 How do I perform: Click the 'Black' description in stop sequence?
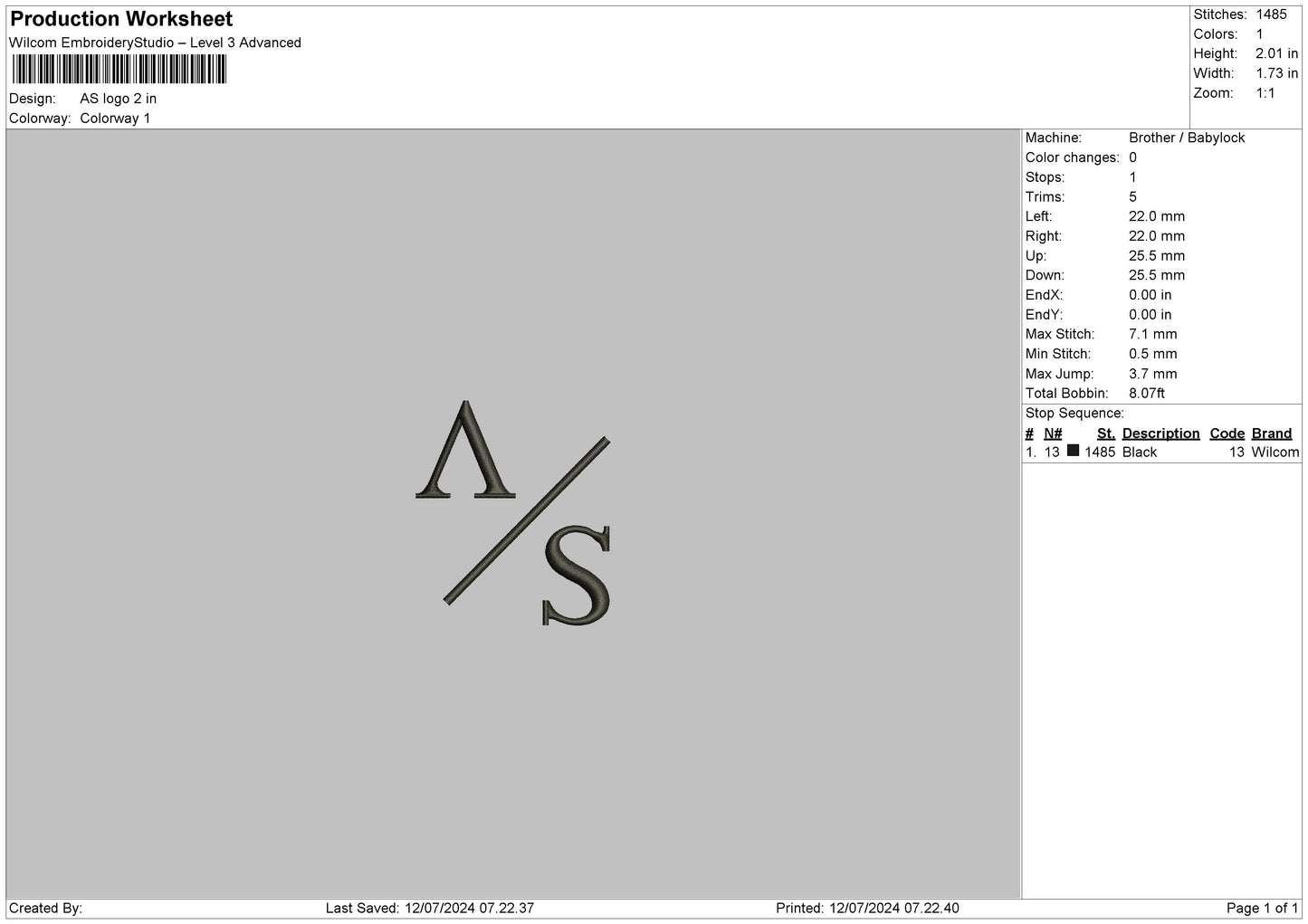click(1140, 452)
